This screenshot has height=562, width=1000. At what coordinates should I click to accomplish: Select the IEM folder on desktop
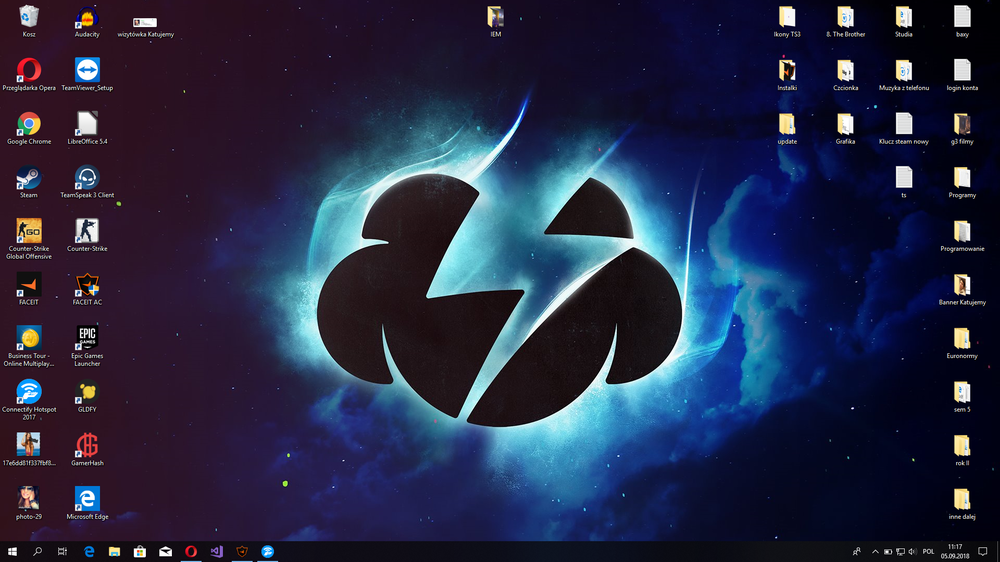[496, 22]
